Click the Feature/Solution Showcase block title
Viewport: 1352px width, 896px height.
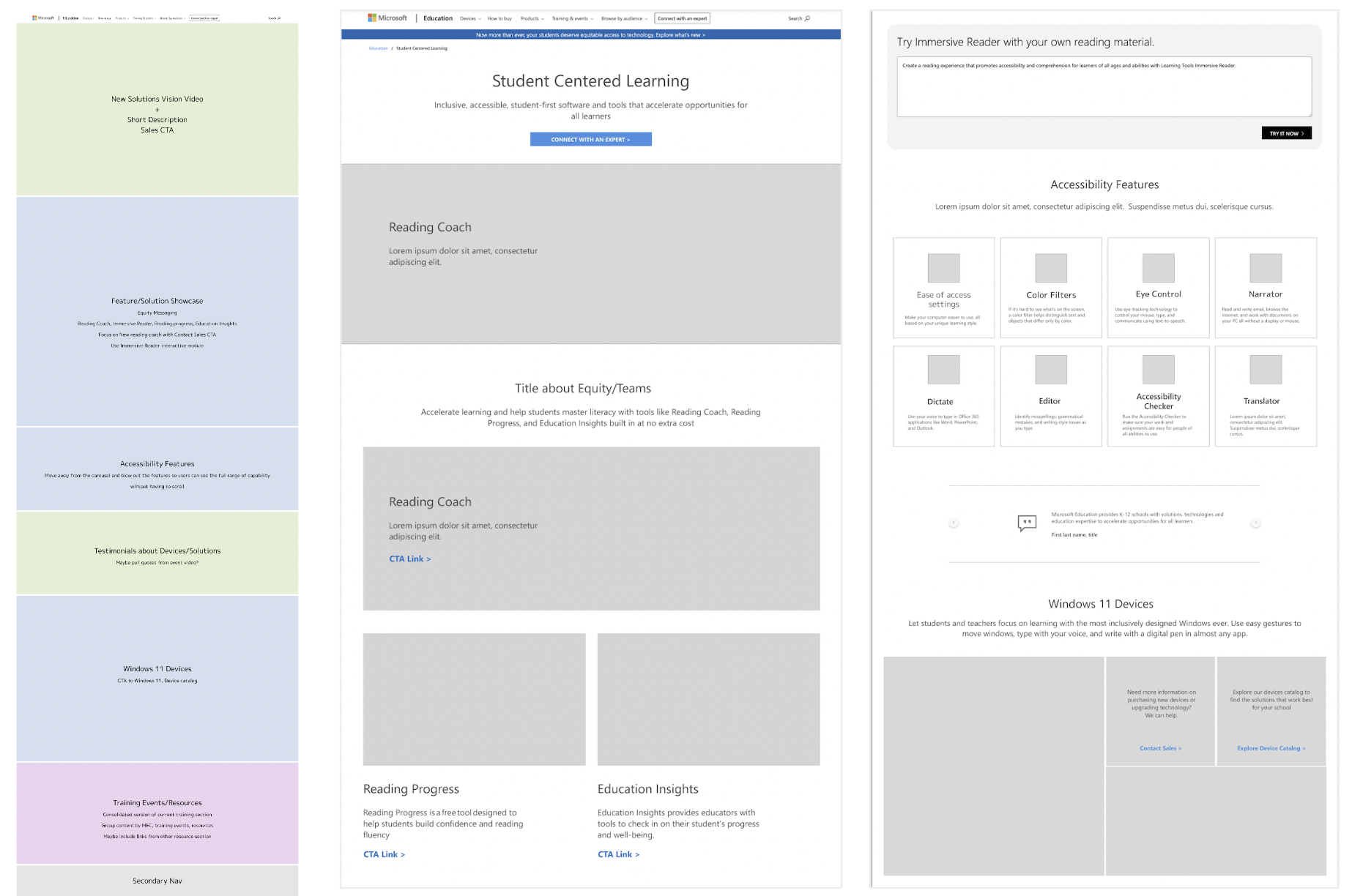157,301
